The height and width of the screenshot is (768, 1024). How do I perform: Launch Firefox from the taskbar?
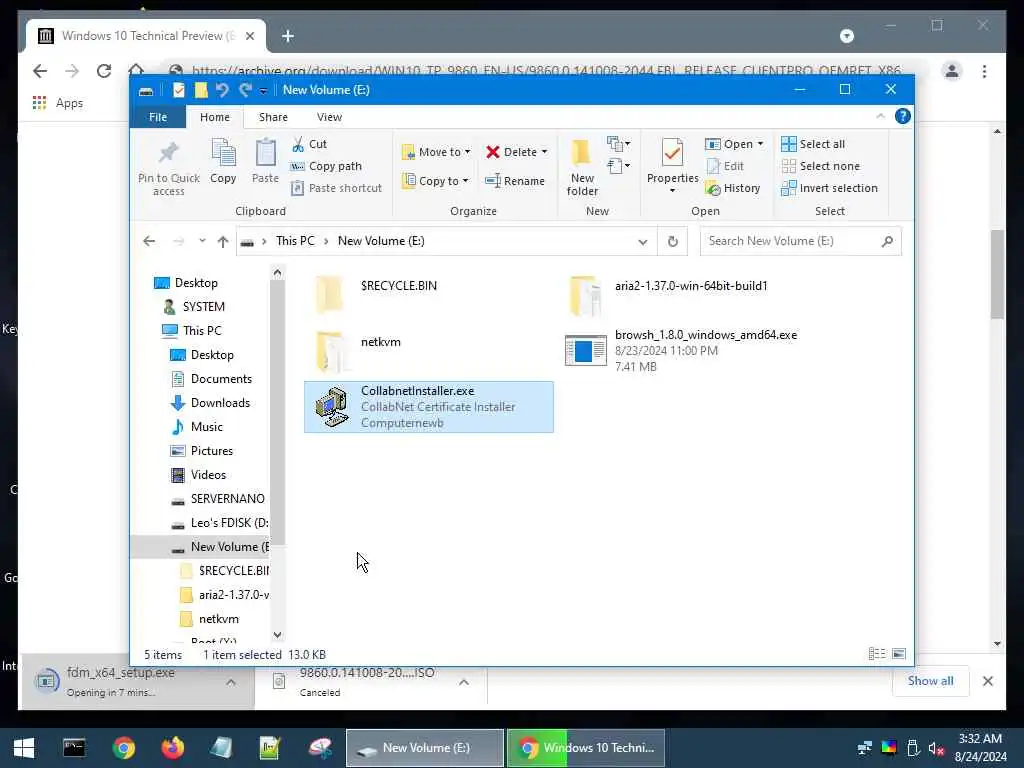[172, 748]
